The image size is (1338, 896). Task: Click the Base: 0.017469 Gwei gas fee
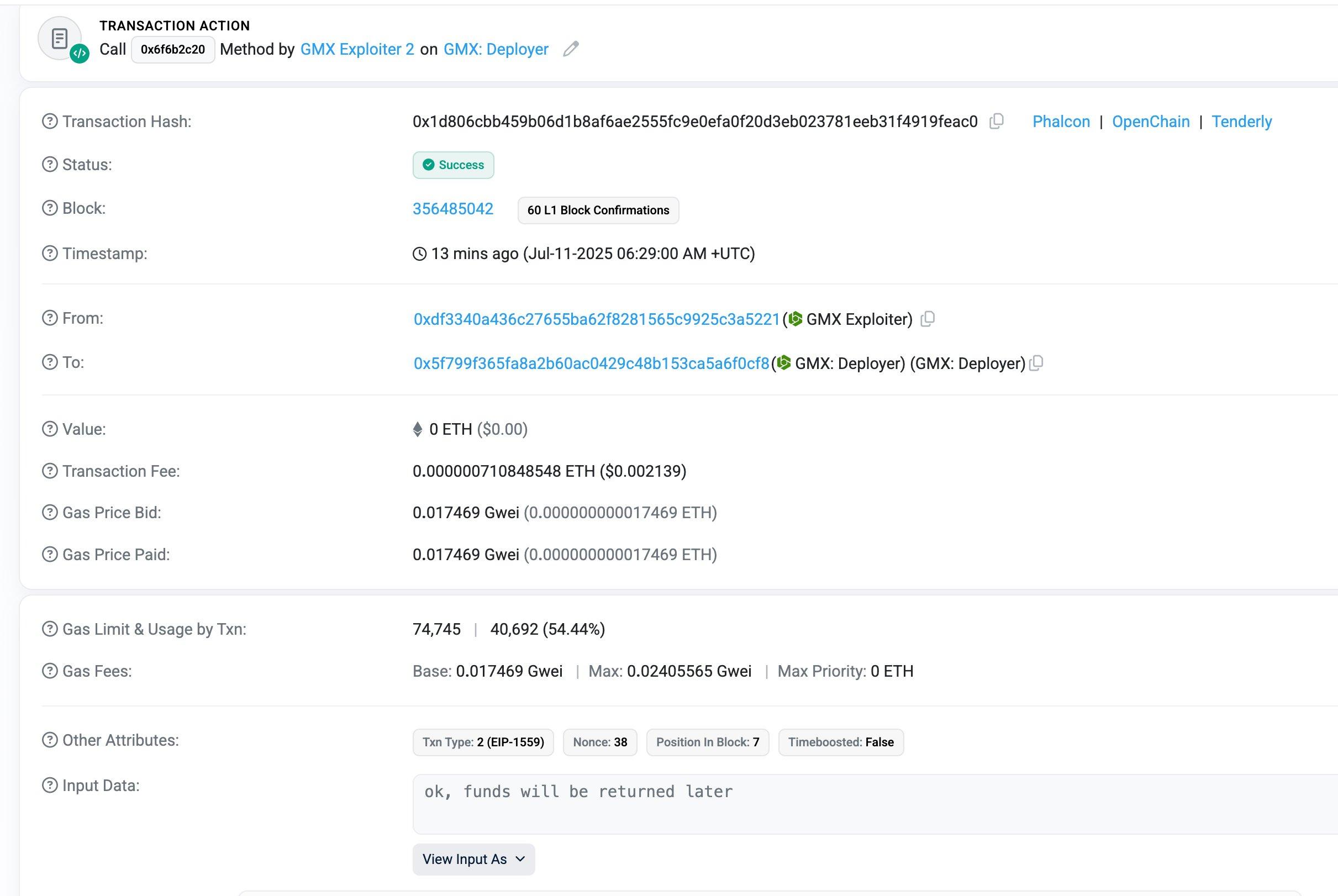487,671
